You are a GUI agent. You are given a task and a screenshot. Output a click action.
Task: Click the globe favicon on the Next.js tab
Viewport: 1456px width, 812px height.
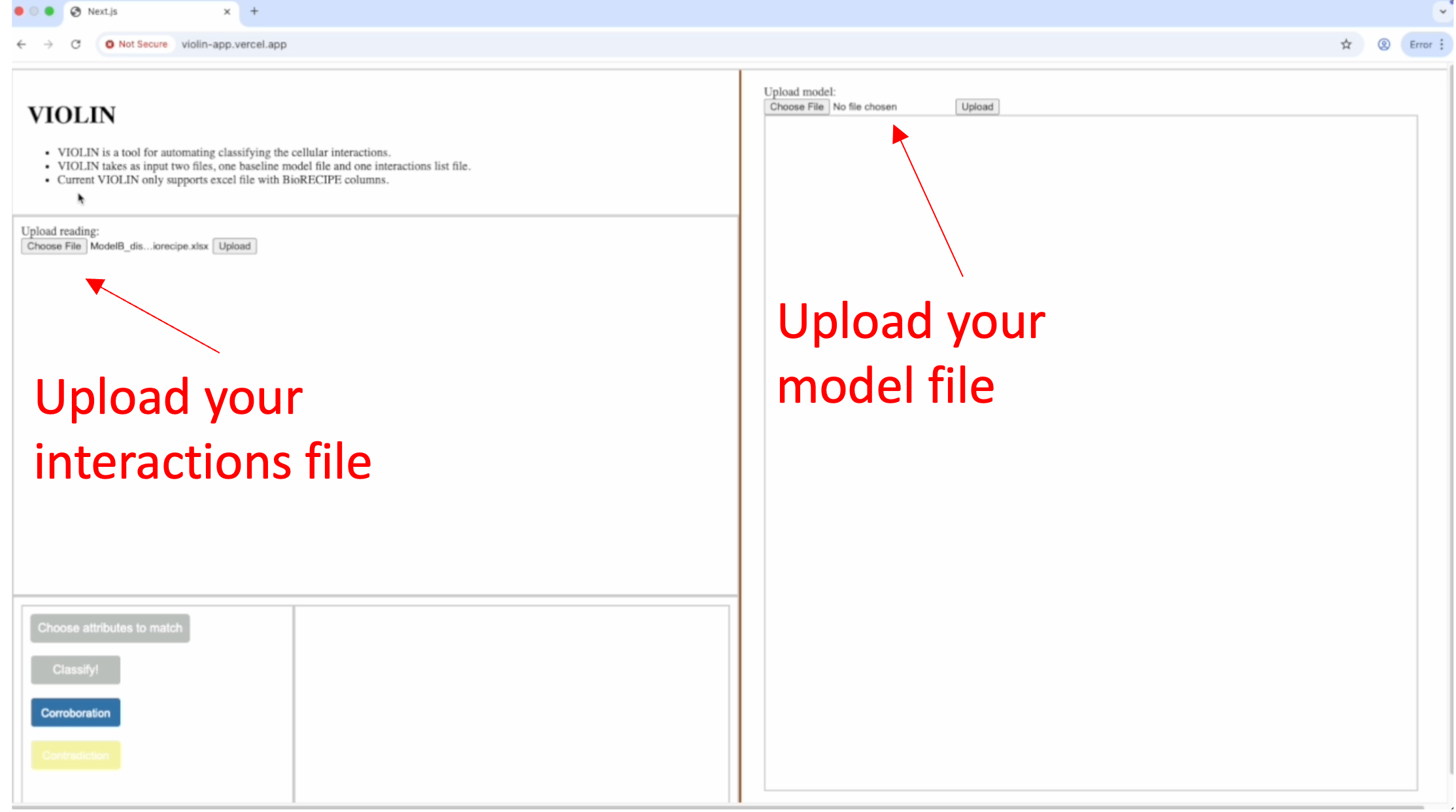coord(76,12)
